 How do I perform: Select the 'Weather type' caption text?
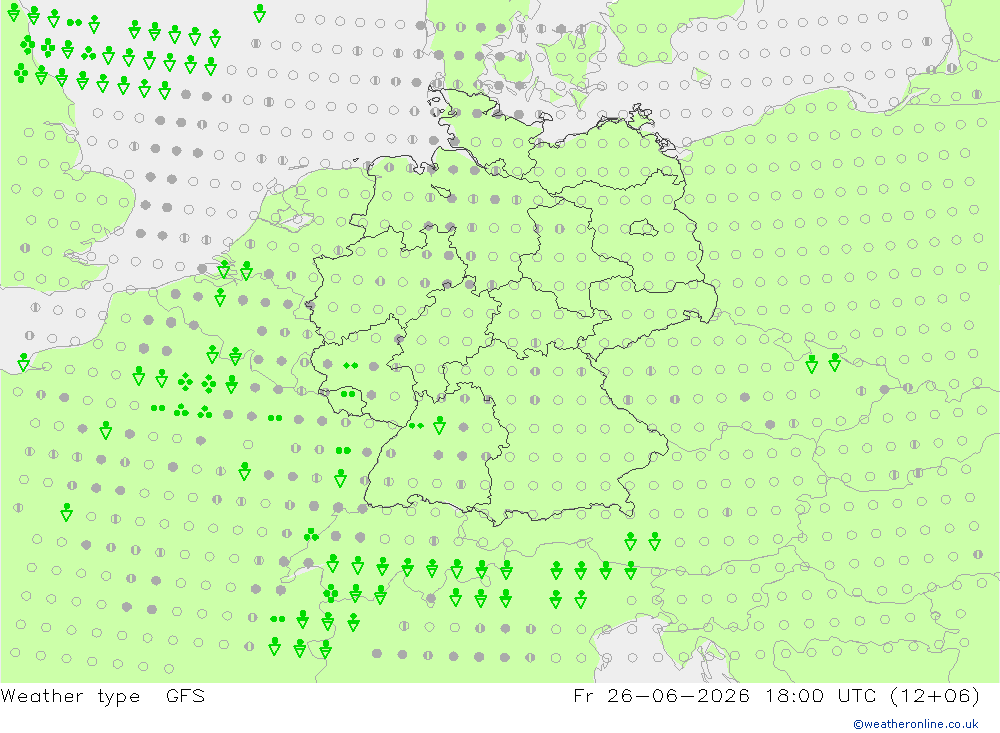coord(70,696)
